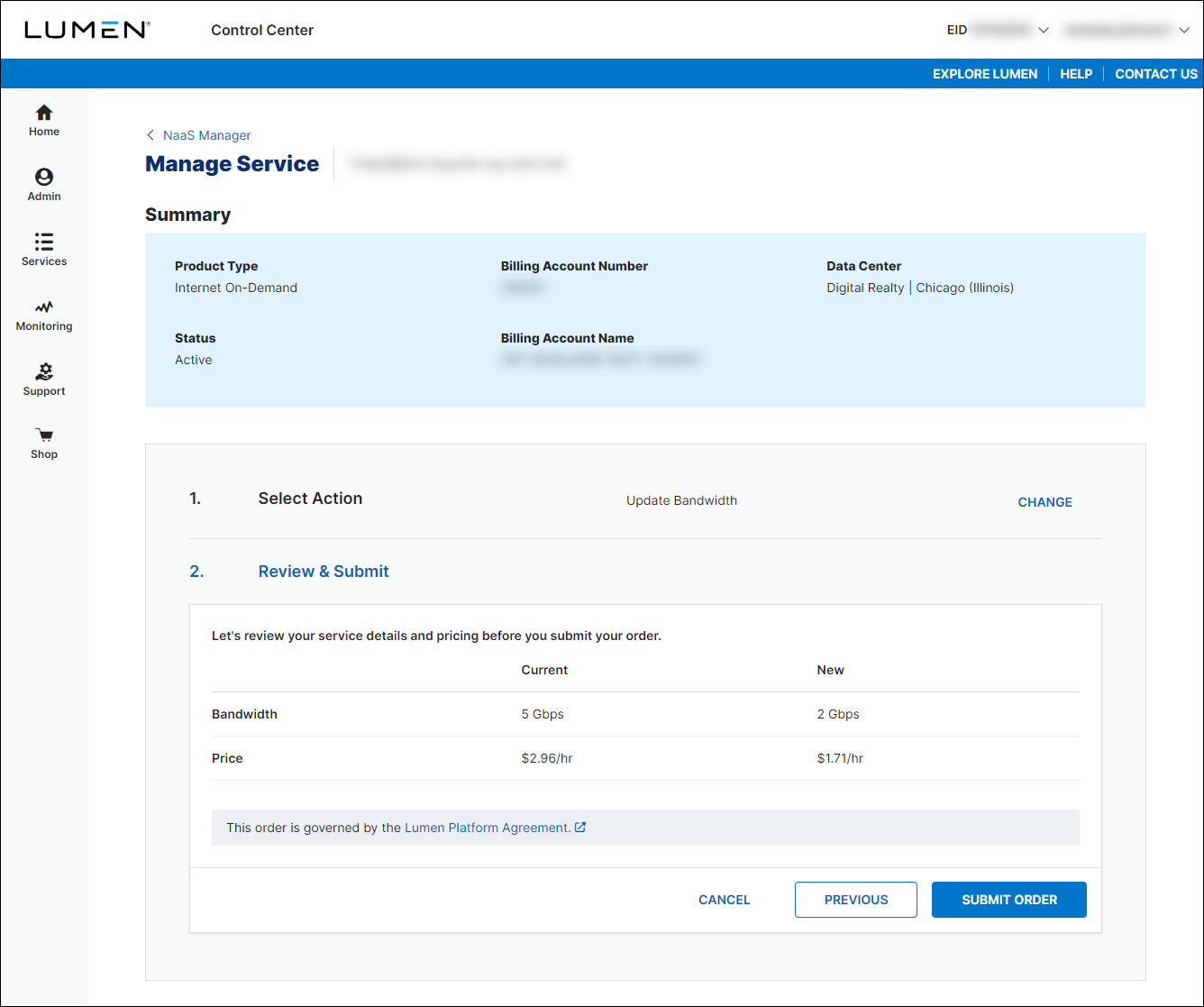The width and height of the screenshot is (1204, 1007).
Task: Select the Active status value
Action: (x=194, y=360)
